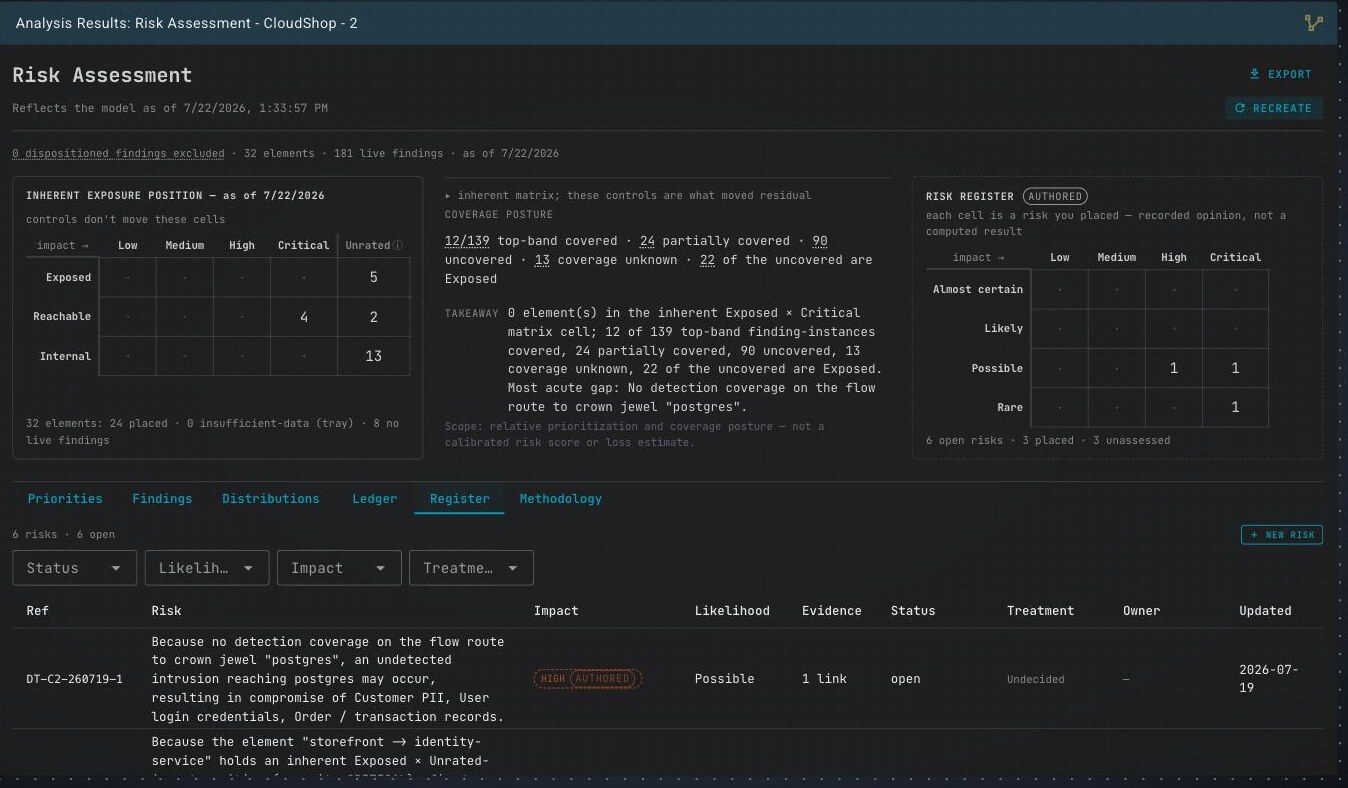
Task: Open the Status filter dropdown
Action: 74,568
